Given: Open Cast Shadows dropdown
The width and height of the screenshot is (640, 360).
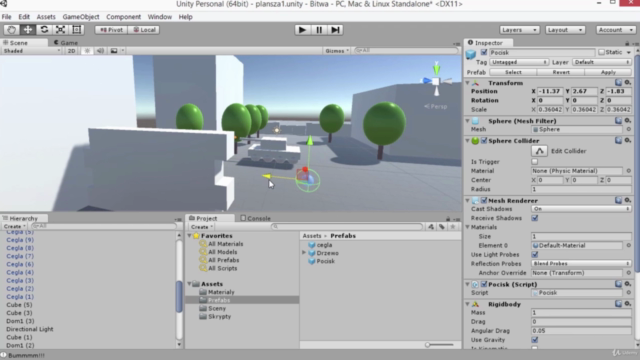Looking at the screenshot, I should pyautogui.click(x=581, y=209).
